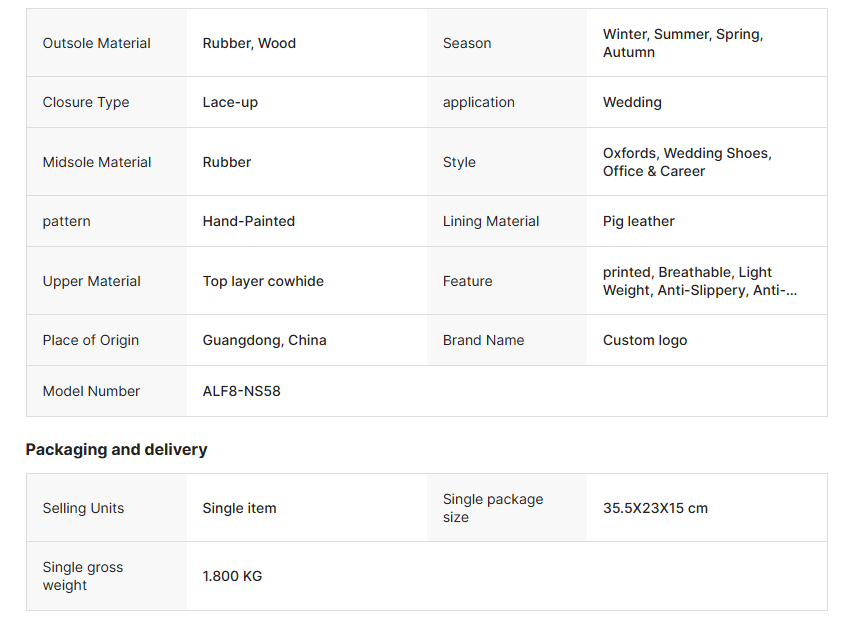
Task: Click the Top layer cowhide value
Action: pos(263,281)
